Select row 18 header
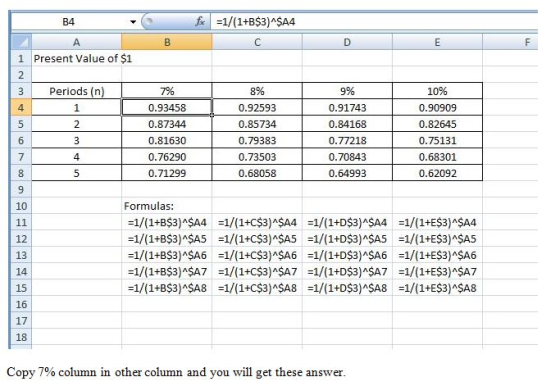Screen dimensions: 560x386 [x=21, y=337]
